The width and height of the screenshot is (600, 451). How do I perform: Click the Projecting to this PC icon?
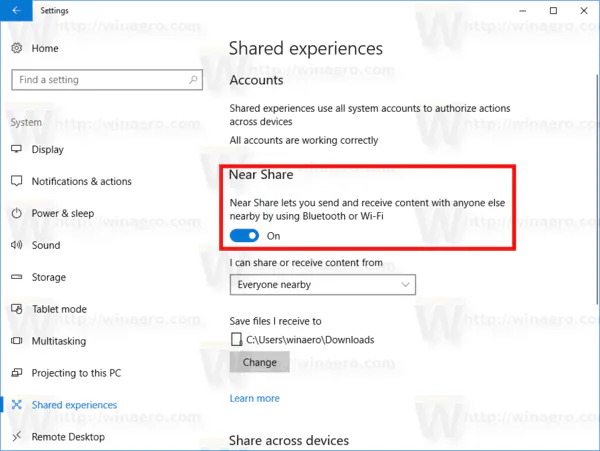click(x=16, y=372)
